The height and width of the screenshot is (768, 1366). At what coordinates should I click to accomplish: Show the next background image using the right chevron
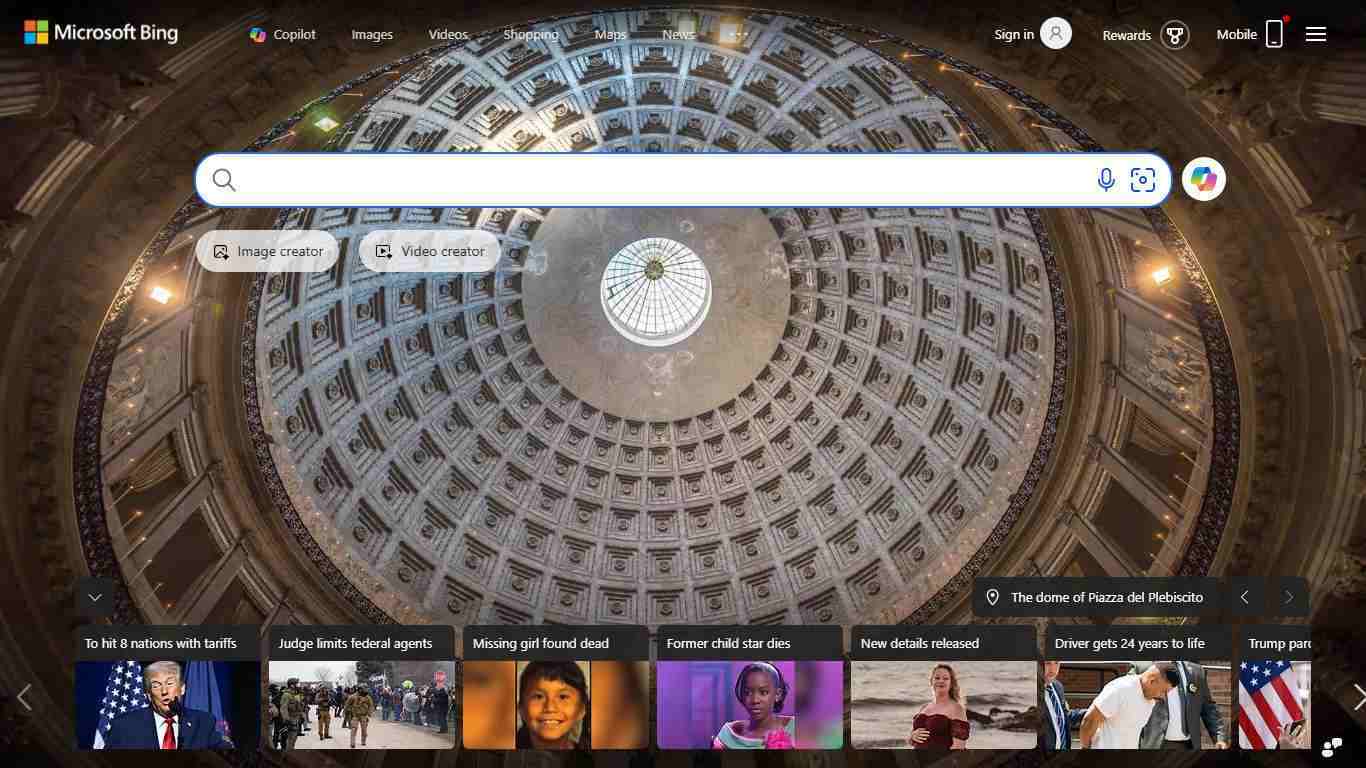[1289, 597]
